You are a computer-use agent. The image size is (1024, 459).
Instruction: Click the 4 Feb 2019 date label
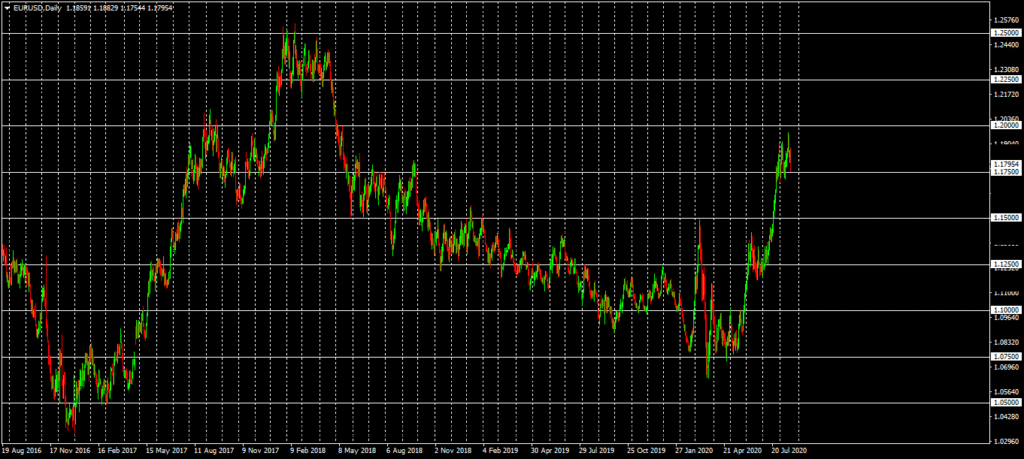click(x=501, y=451)
